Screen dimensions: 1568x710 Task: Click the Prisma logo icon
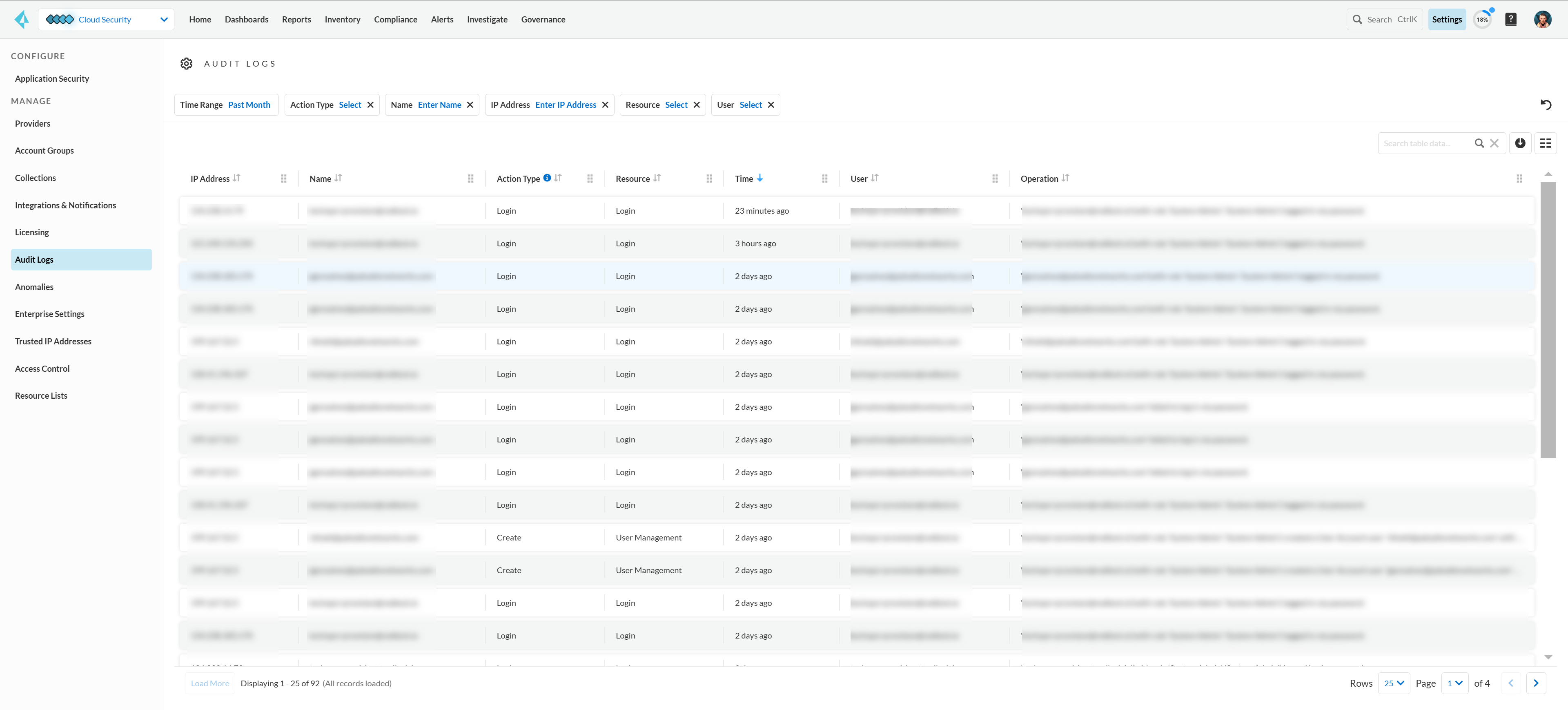pyautogui.click(x=22, y=20)
